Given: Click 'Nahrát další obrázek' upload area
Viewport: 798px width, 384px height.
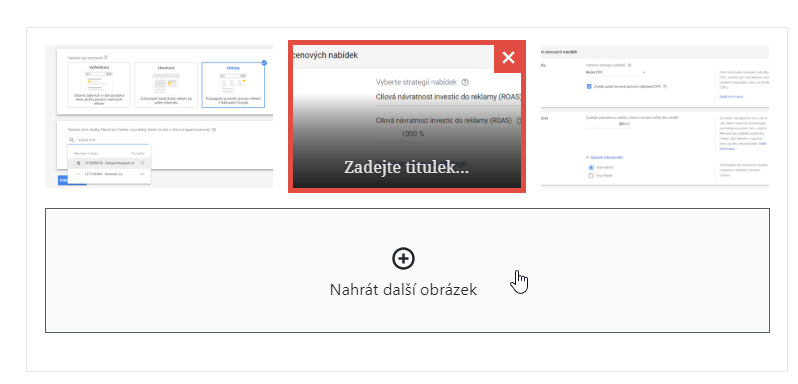Looking at the screenshot, I should (x=407, y=271).
